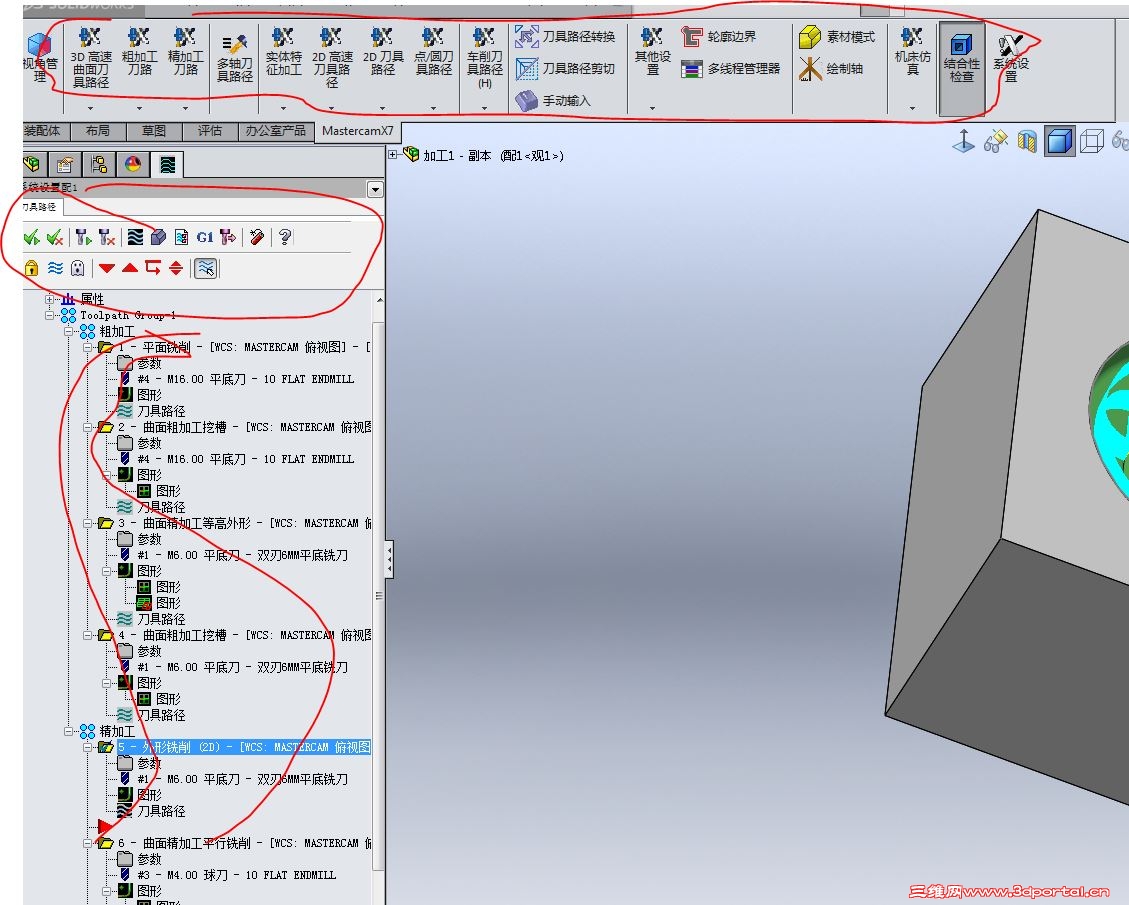
Task: Click the 粗加工刀路 ribbon icon
Action: 139,52
